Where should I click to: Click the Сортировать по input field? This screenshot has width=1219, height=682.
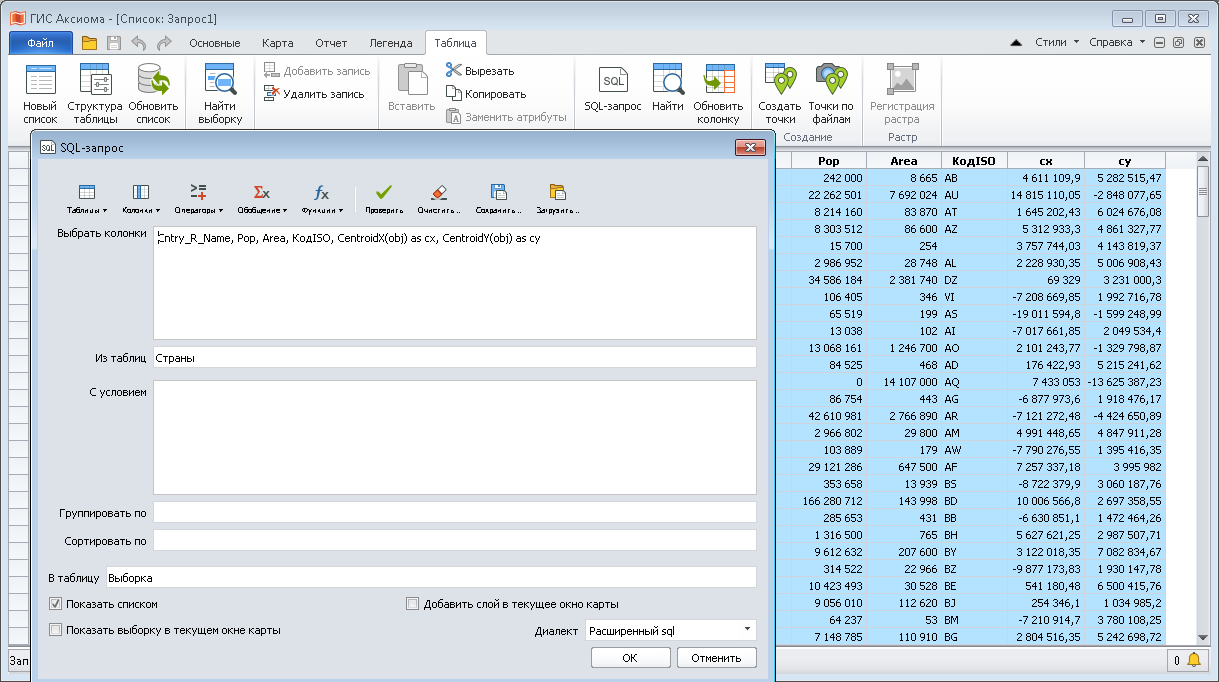point(454,541)
